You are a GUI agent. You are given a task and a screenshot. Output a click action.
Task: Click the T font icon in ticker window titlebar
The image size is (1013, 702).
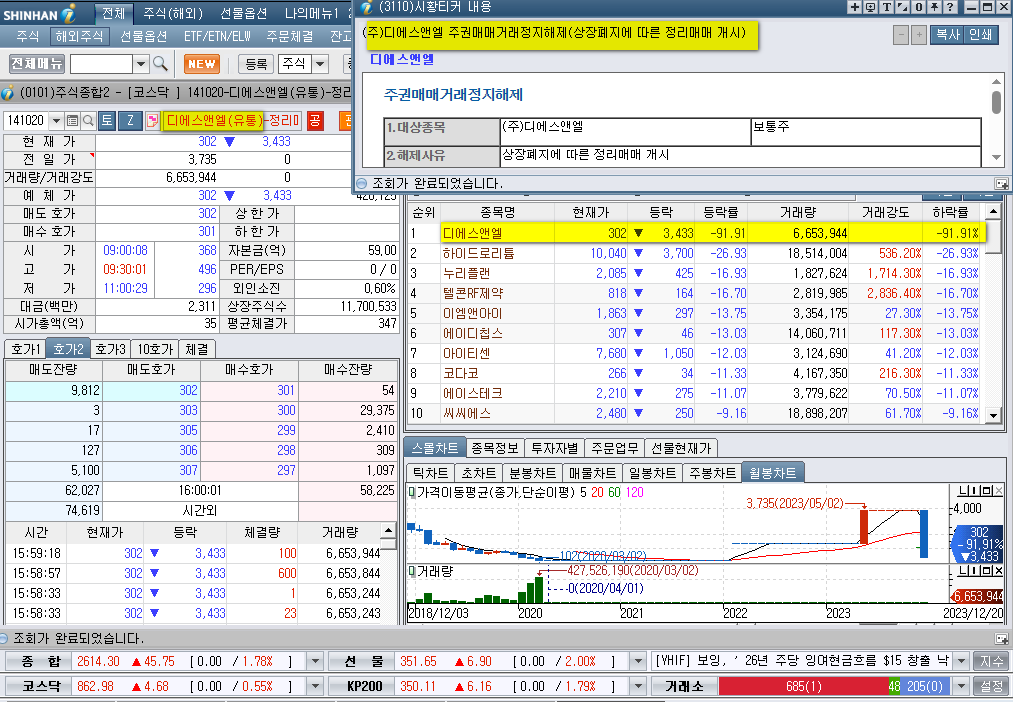pyautogui.click(x=886, y=8)
